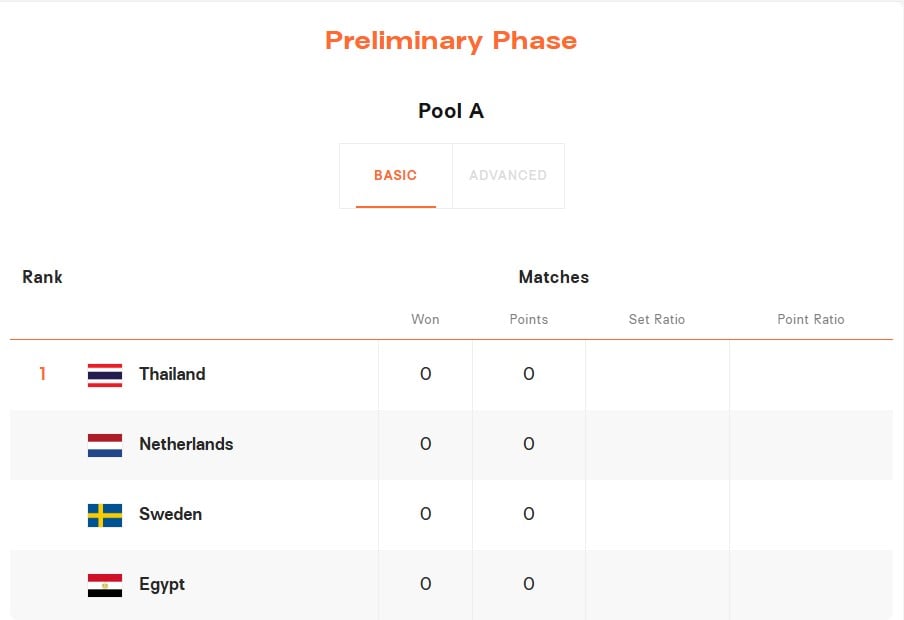Image resolution: width=904 pixels, height=620 pixels.
Task: Click the Pool A heading
Action: (451, 111)
